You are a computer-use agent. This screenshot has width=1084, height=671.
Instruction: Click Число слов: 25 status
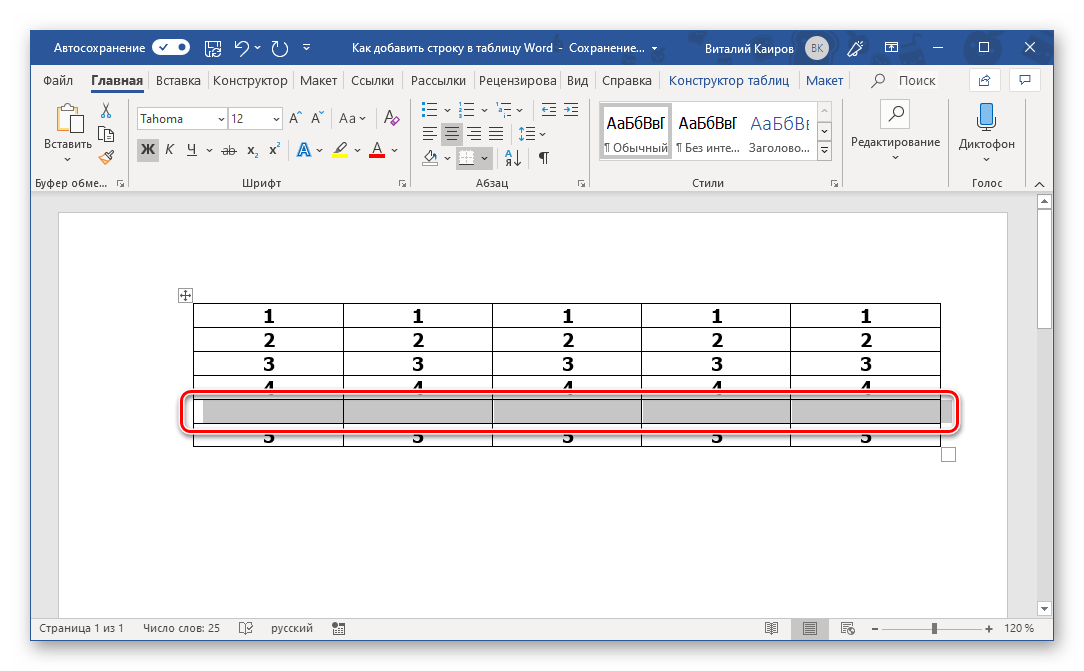[x=181, y=628]
